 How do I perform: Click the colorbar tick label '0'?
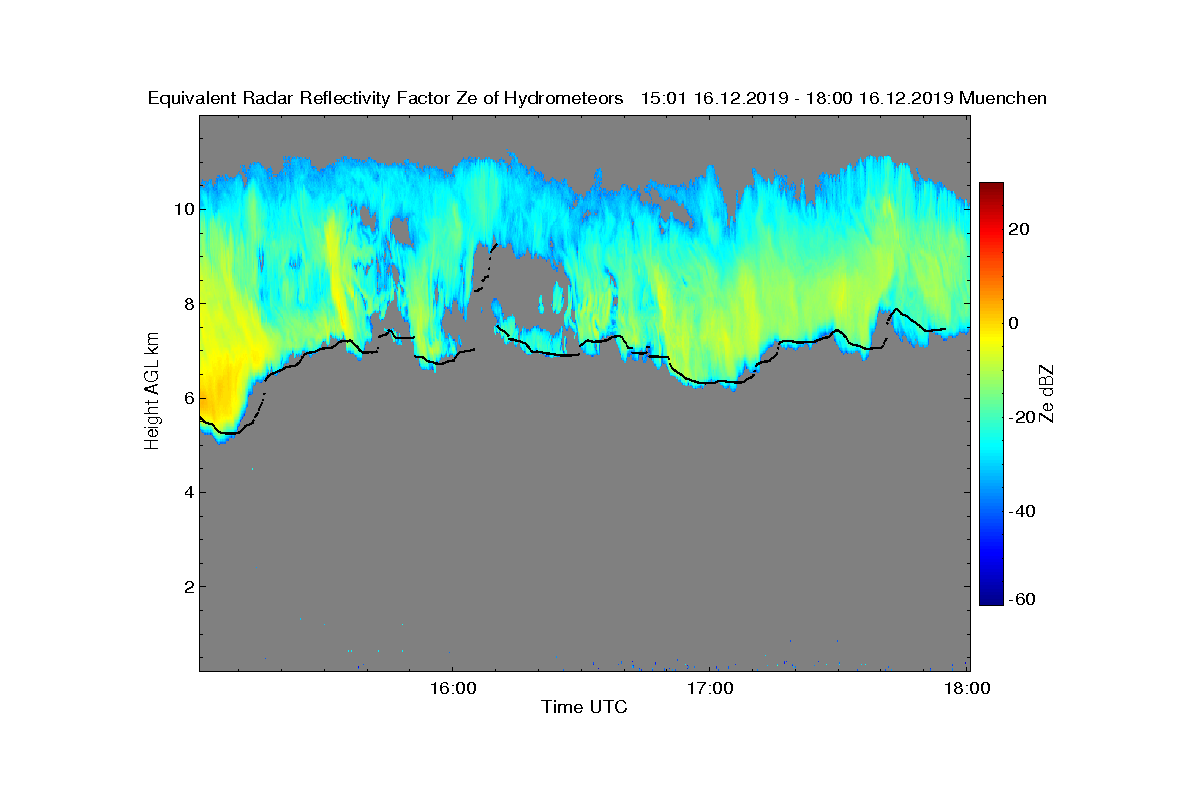(1015, 323)
